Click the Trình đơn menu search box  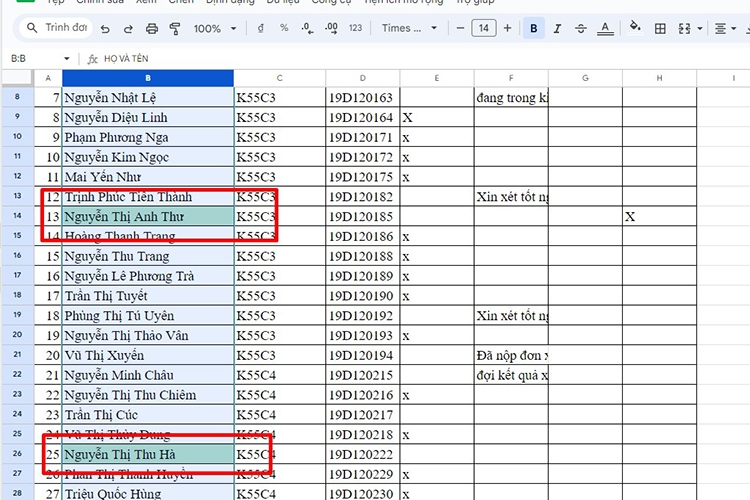(56, 28)
